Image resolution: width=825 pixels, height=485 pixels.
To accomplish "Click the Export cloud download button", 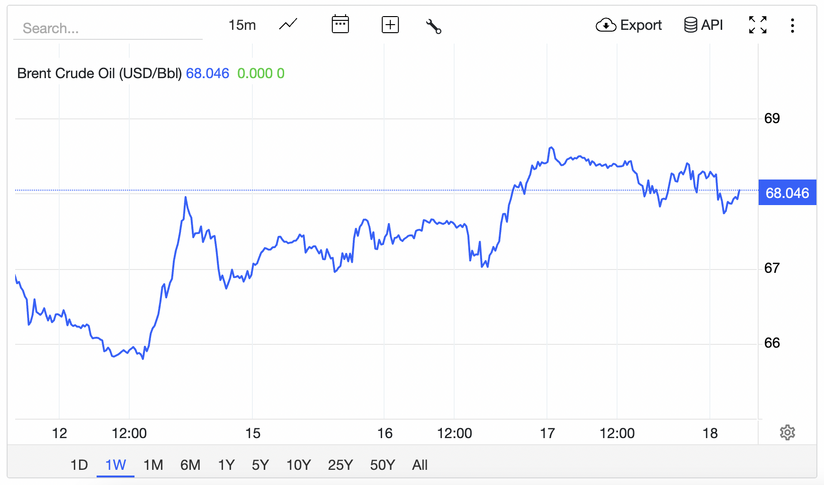I will (x=628, y=25).
